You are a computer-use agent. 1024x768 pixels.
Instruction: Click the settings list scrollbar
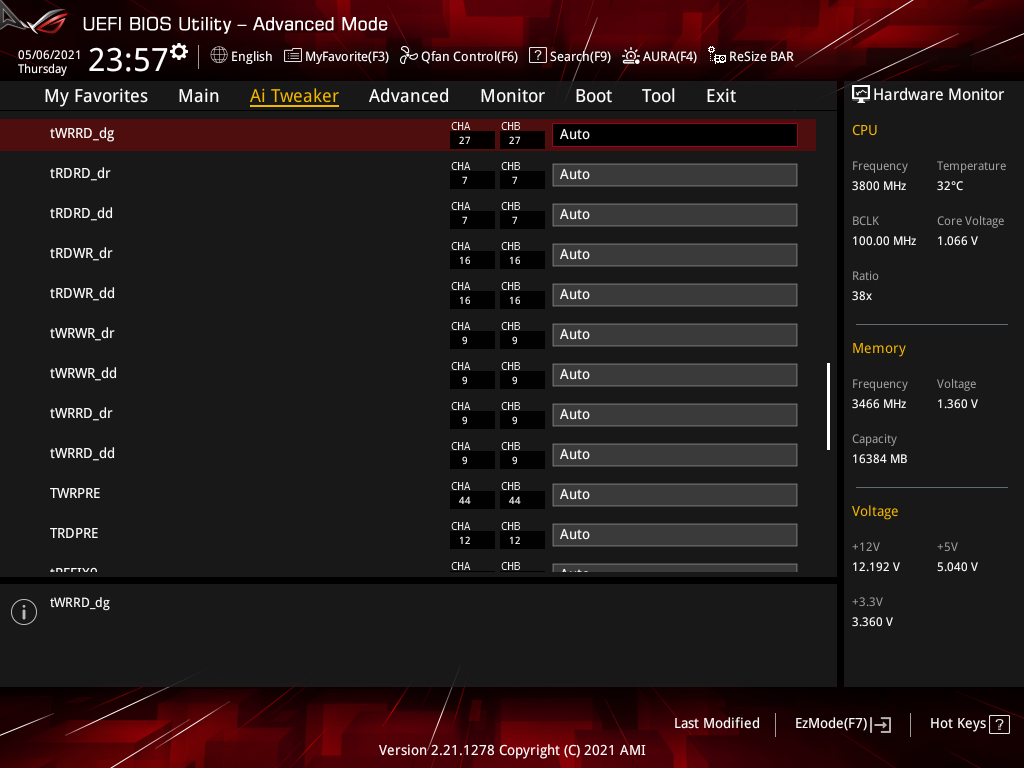828,406
